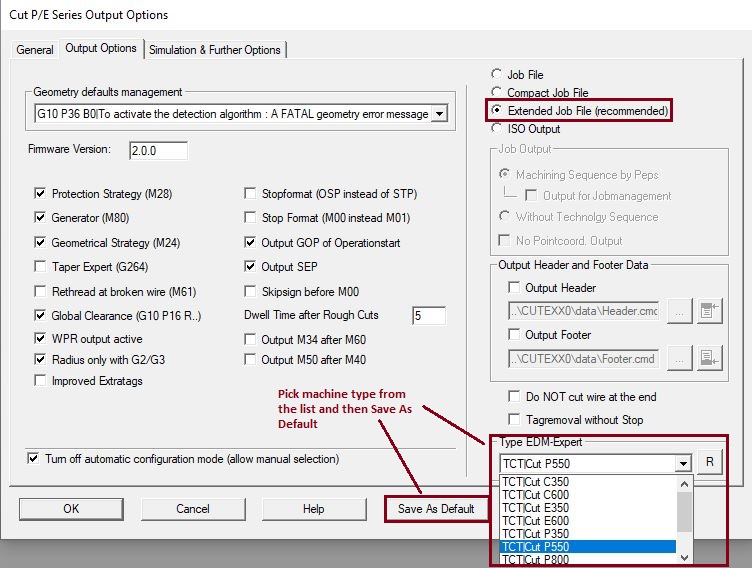Viewport: 752px width, 568px height.
Task: Toggle Output GOP of Operationstart checkbox
Action: 250,243
